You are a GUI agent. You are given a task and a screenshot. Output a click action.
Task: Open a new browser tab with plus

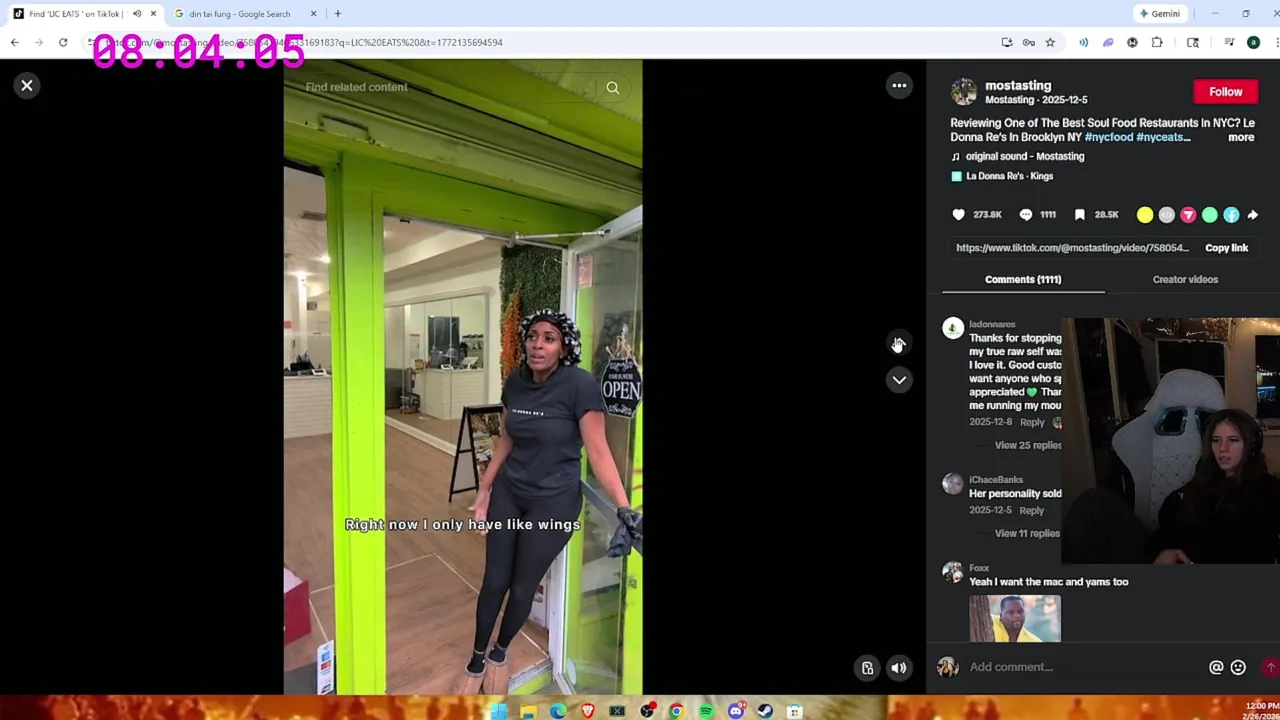338,14
